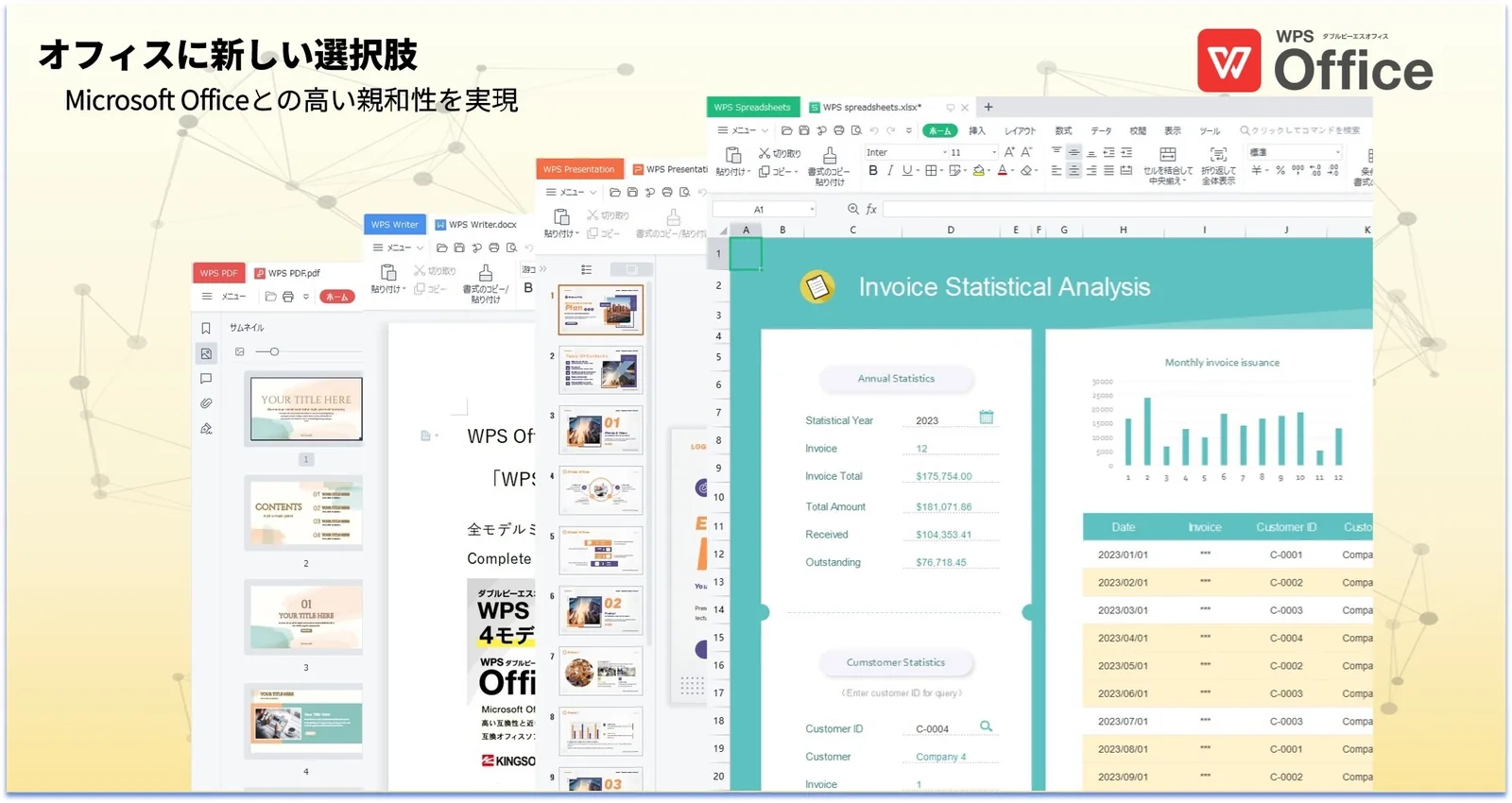1512x803 pixels.
Task: Click the Undo arrow in Spreadsheets toolbar
Action: [874, 130]
